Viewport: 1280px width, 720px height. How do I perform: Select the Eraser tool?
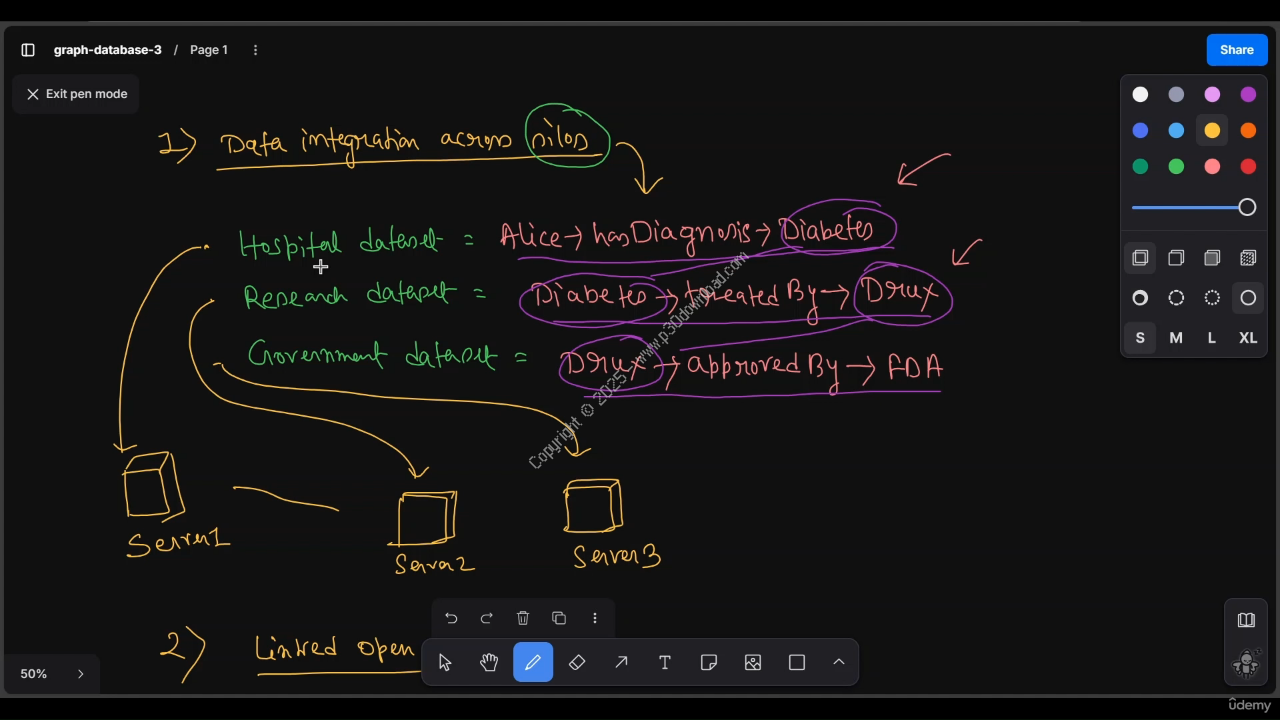(577, 662)
